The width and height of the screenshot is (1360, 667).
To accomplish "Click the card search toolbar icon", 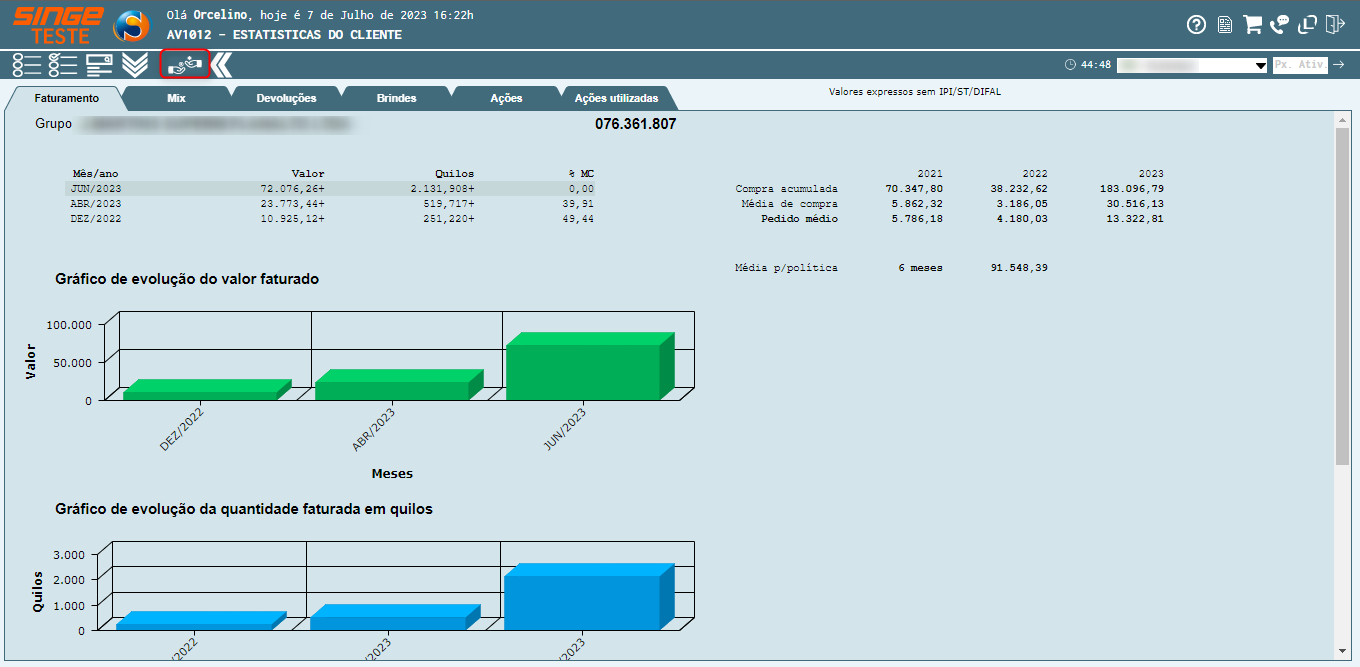I will (99, 65).
